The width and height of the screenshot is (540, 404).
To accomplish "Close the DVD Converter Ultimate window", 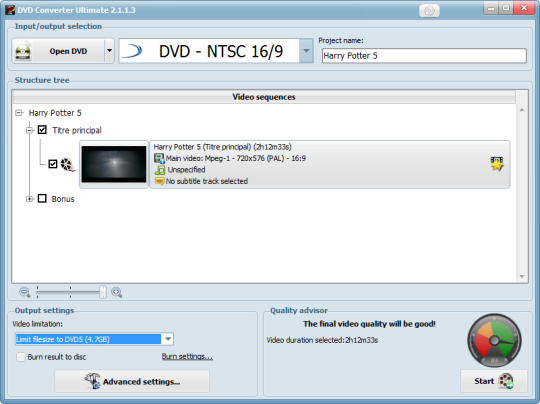I will (x=524, y=8).
